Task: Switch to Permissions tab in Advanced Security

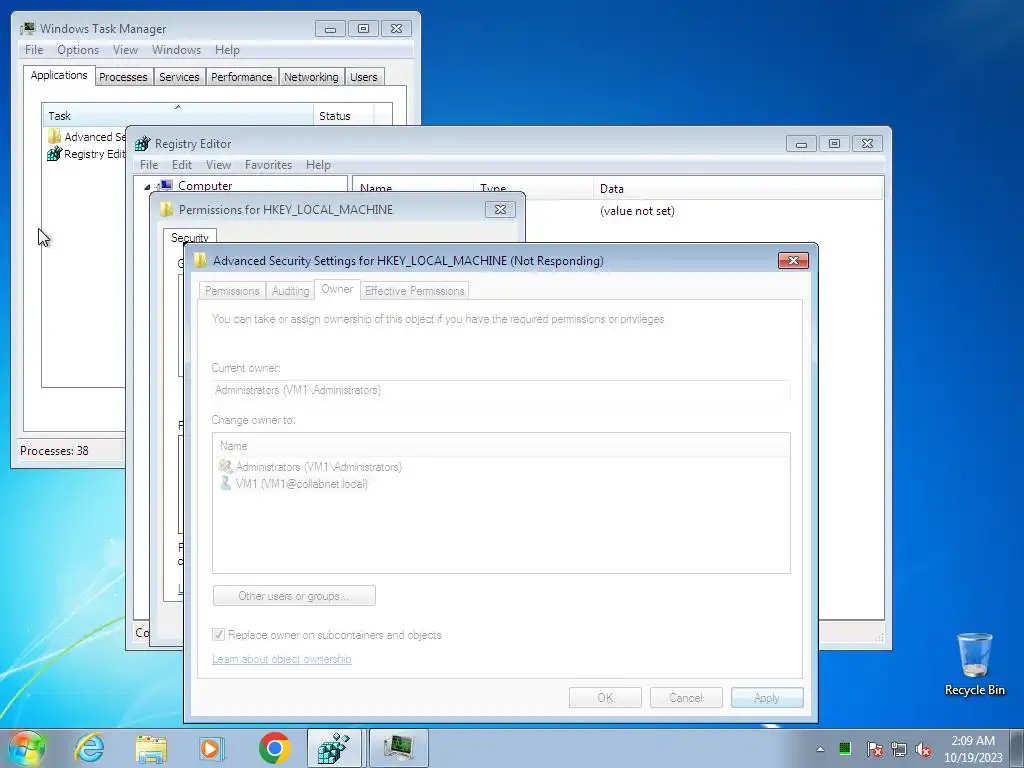Action: 232,291
